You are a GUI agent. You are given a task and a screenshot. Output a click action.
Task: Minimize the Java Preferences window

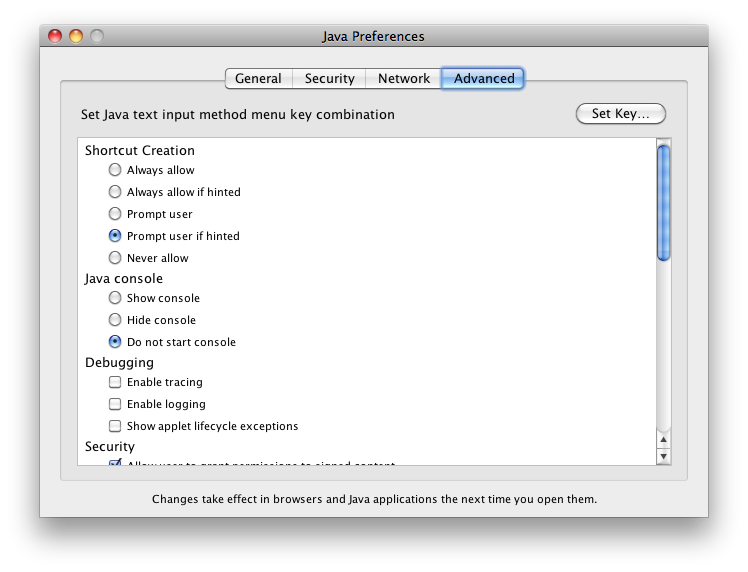click(76, 36)
